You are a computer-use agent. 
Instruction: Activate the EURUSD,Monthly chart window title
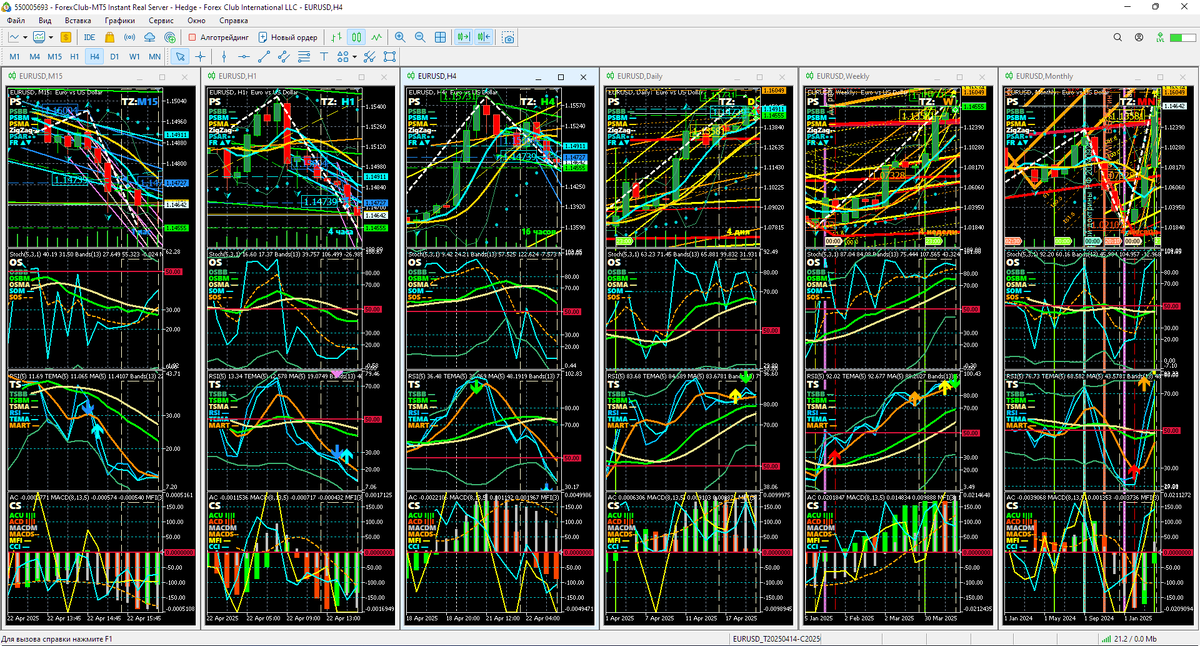tap(1045, 76)
